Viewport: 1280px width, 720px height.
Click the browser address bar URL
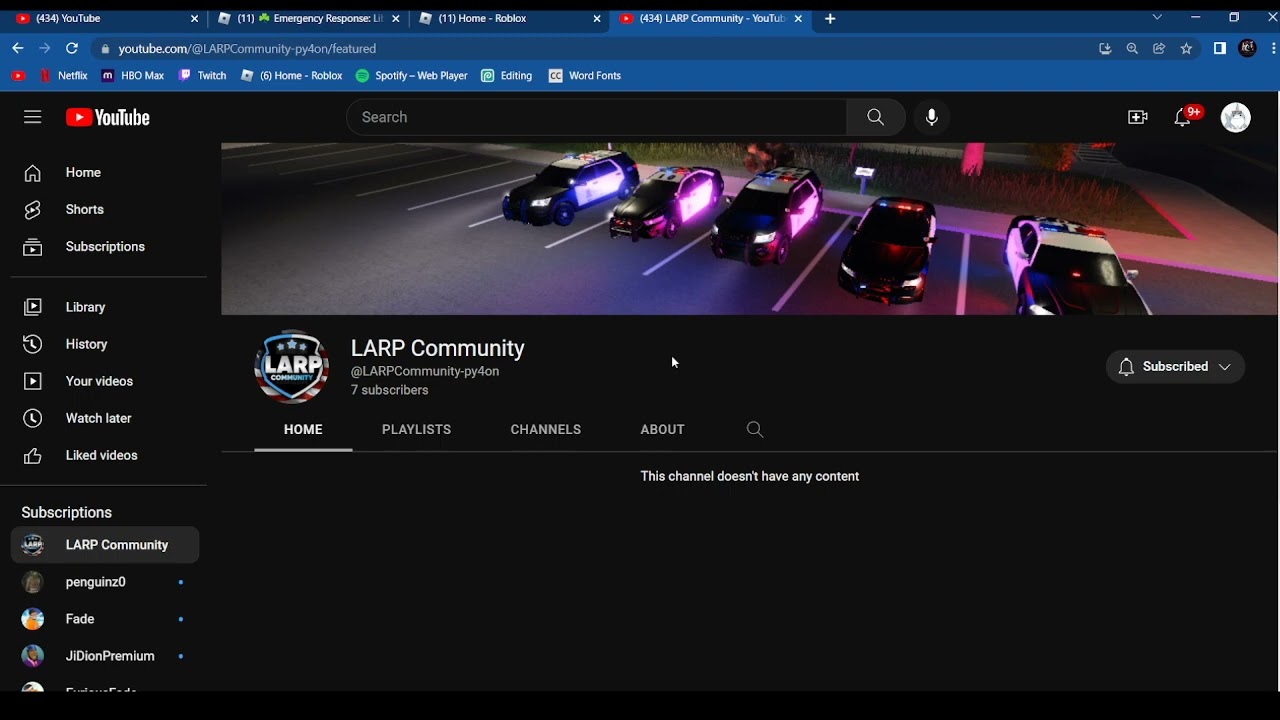247,48
